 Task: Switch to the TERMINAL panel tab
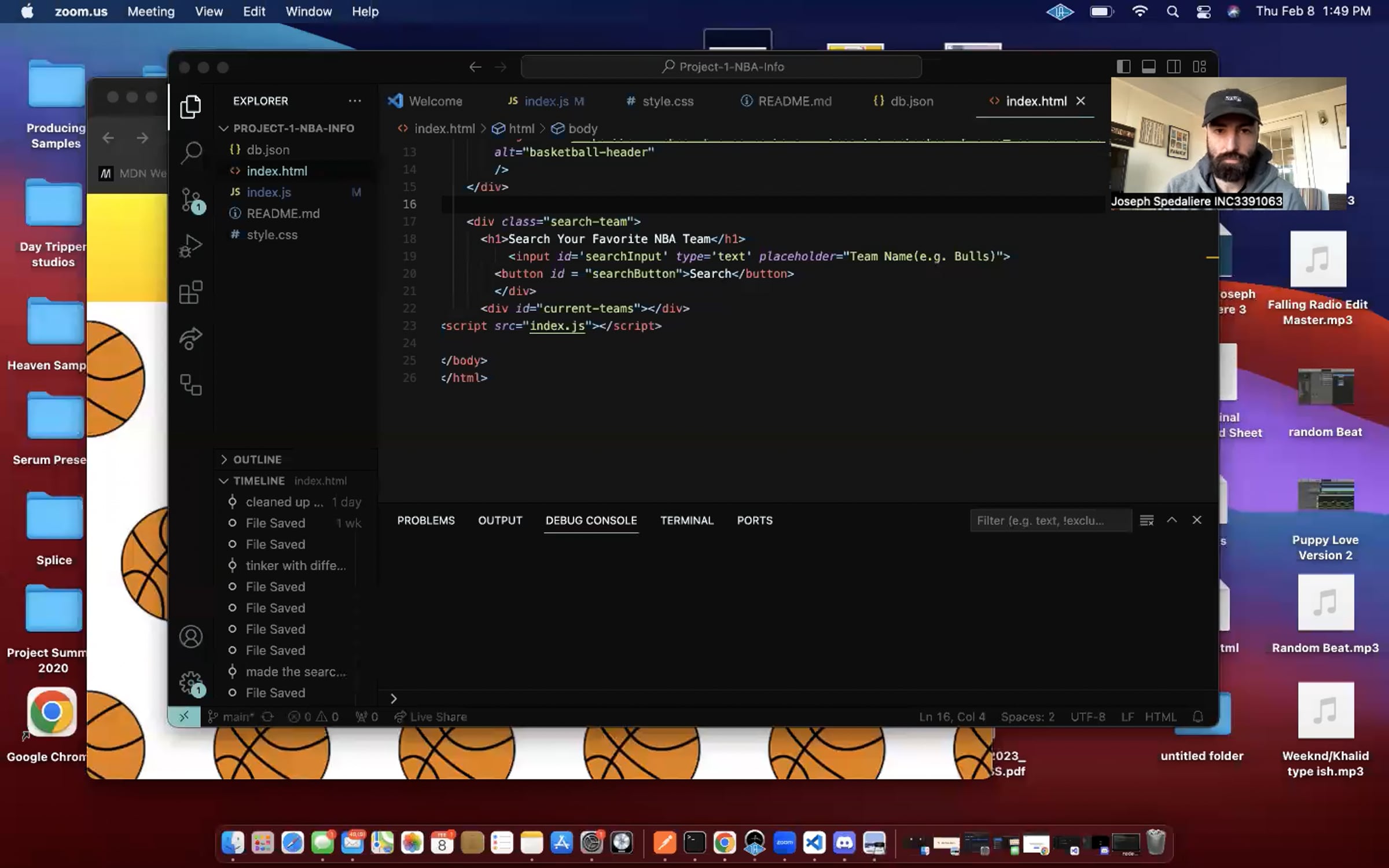pos(686,520)
